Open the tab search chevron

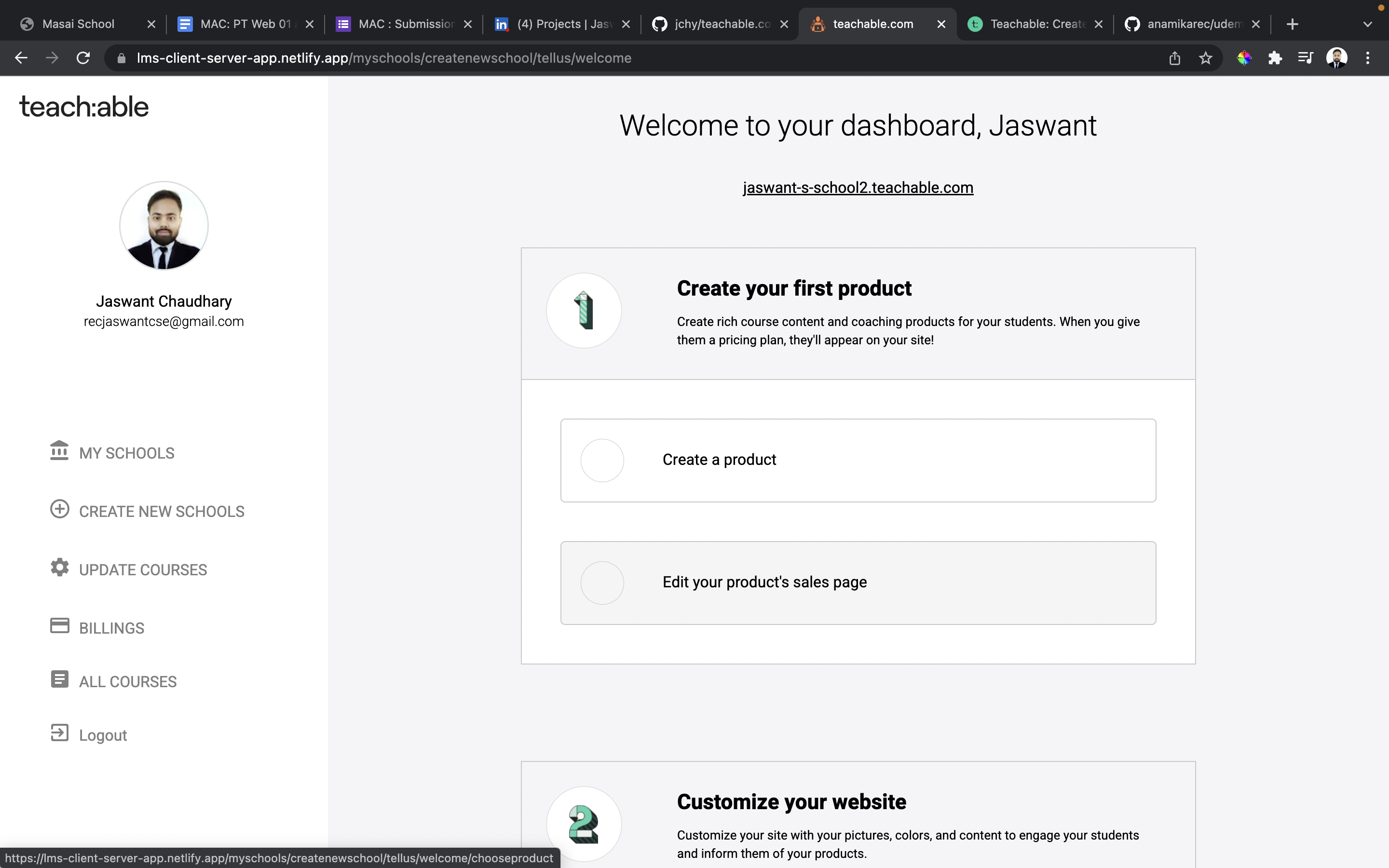click(1368, 24)
